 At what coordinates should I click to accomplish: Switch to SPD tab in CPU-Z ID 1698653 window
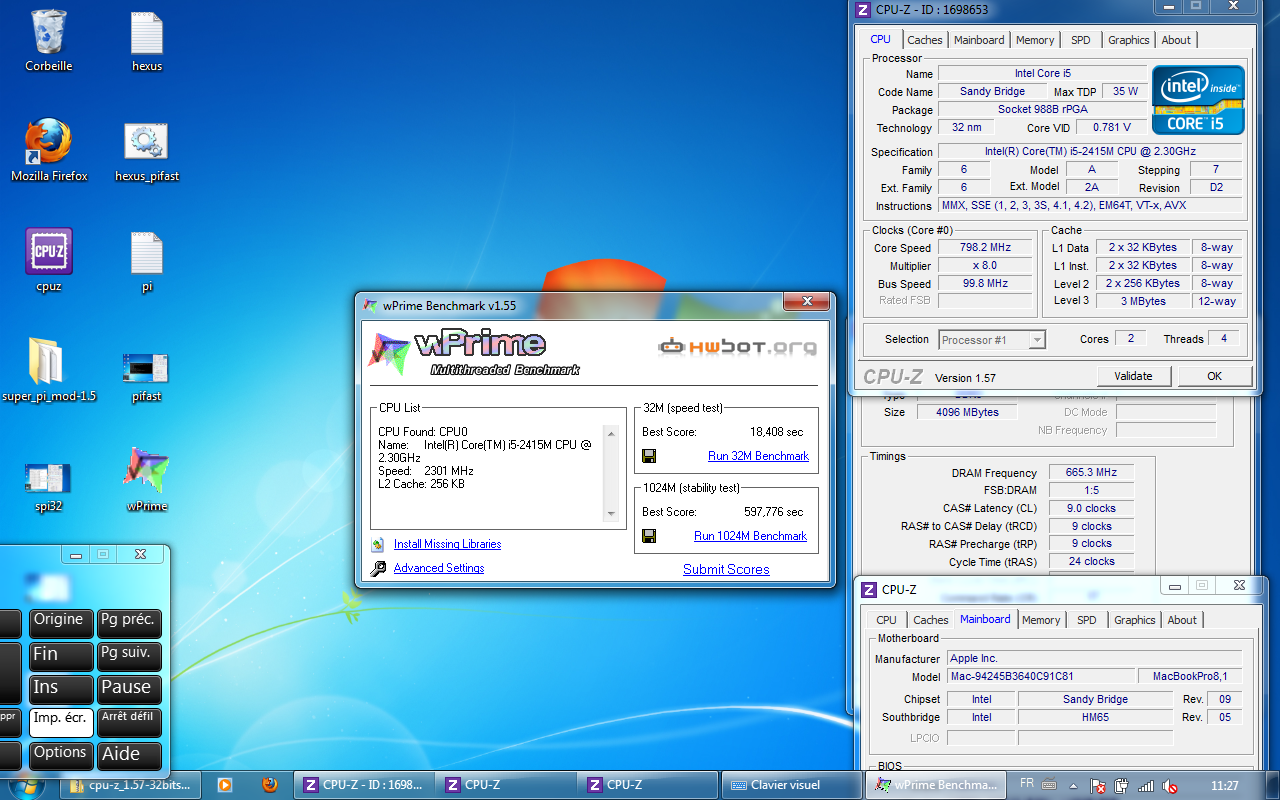tap(1081, 40)
